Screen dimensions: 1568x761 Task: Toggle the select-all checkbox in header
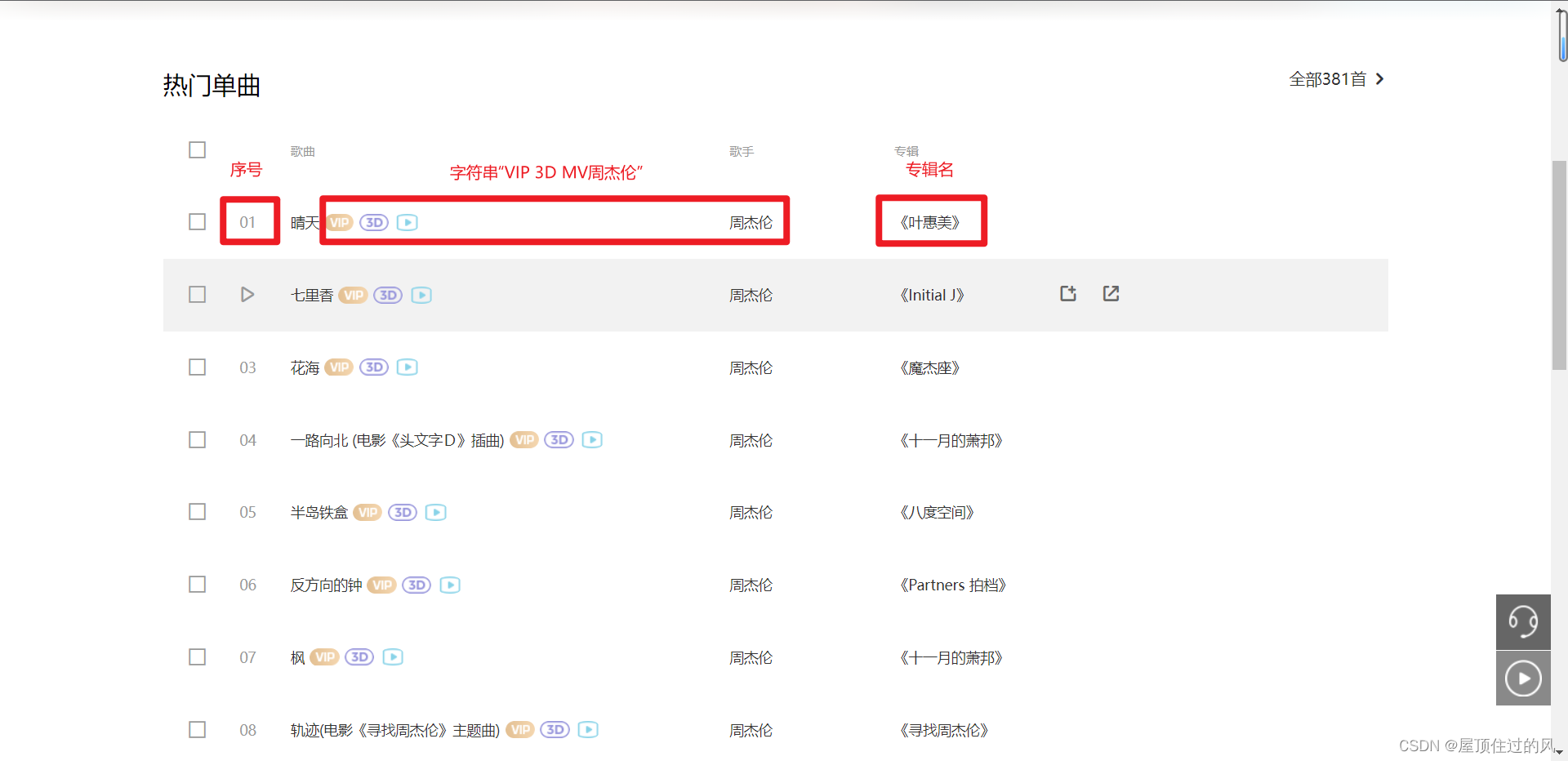coord(197,150)
